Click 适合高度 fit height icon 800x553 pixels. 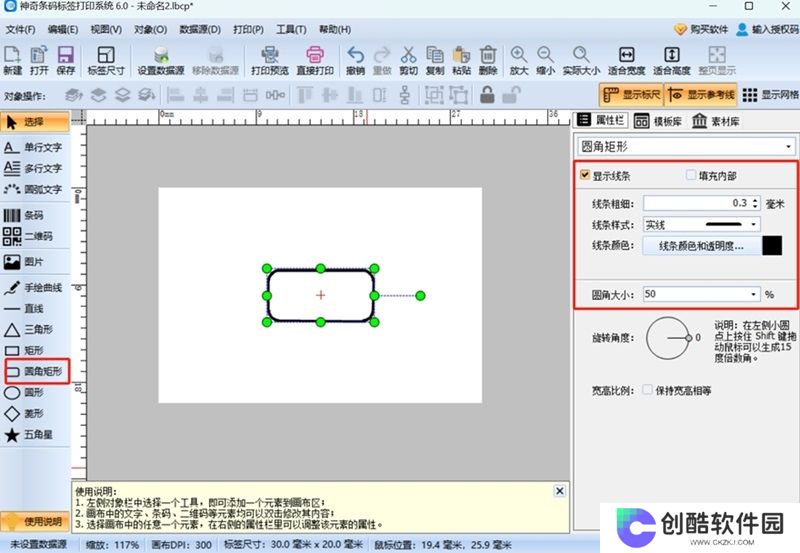671,60
